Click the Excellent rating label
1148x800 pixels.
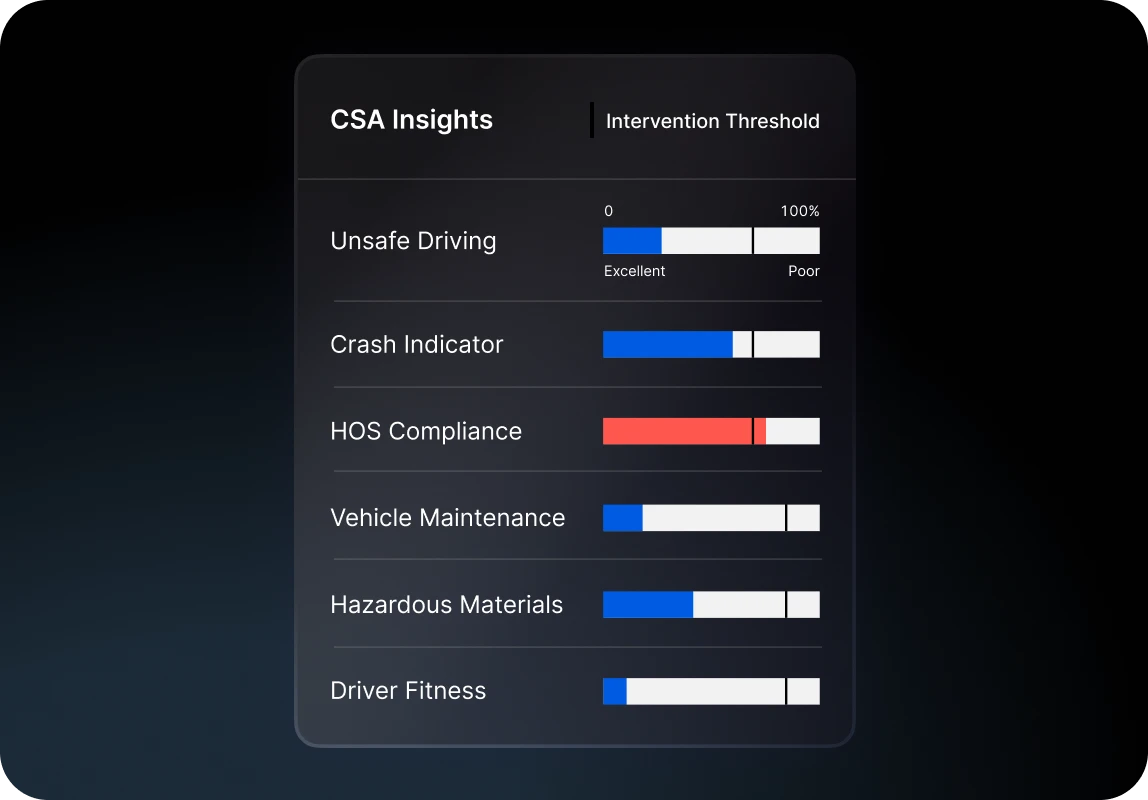point(634,271)
